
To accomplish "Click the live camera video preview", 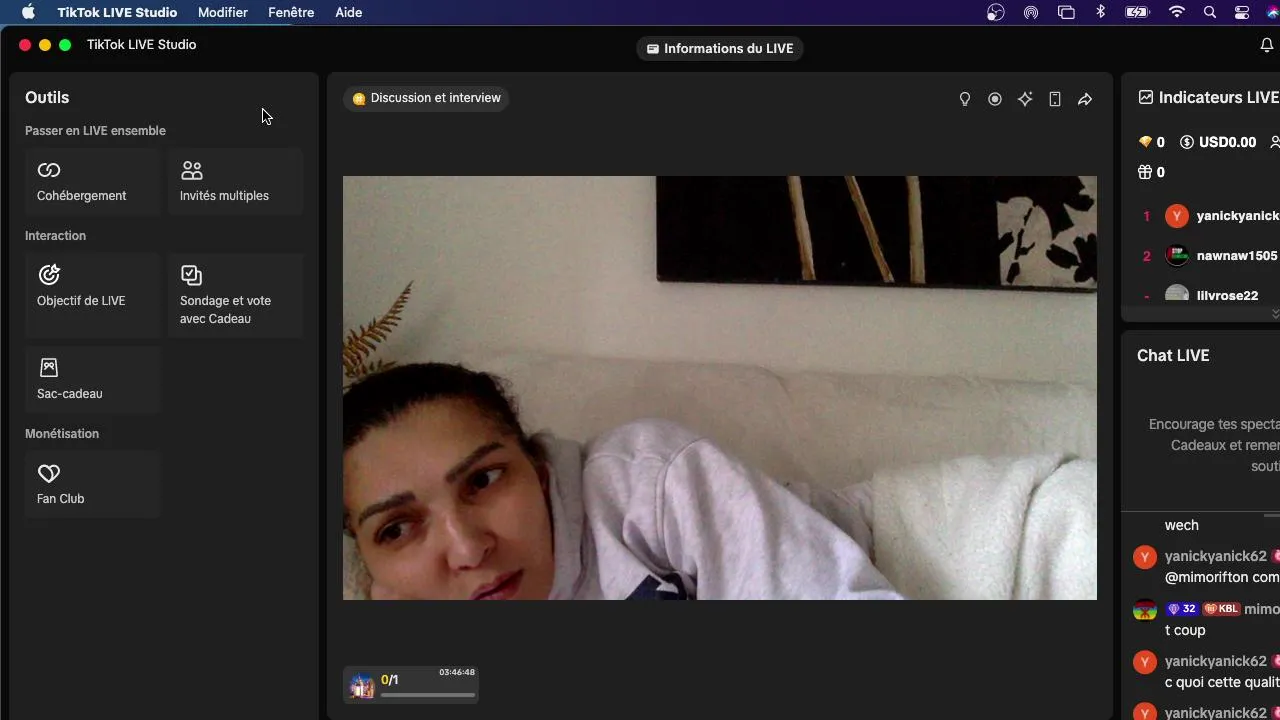I will click(720, 388).
